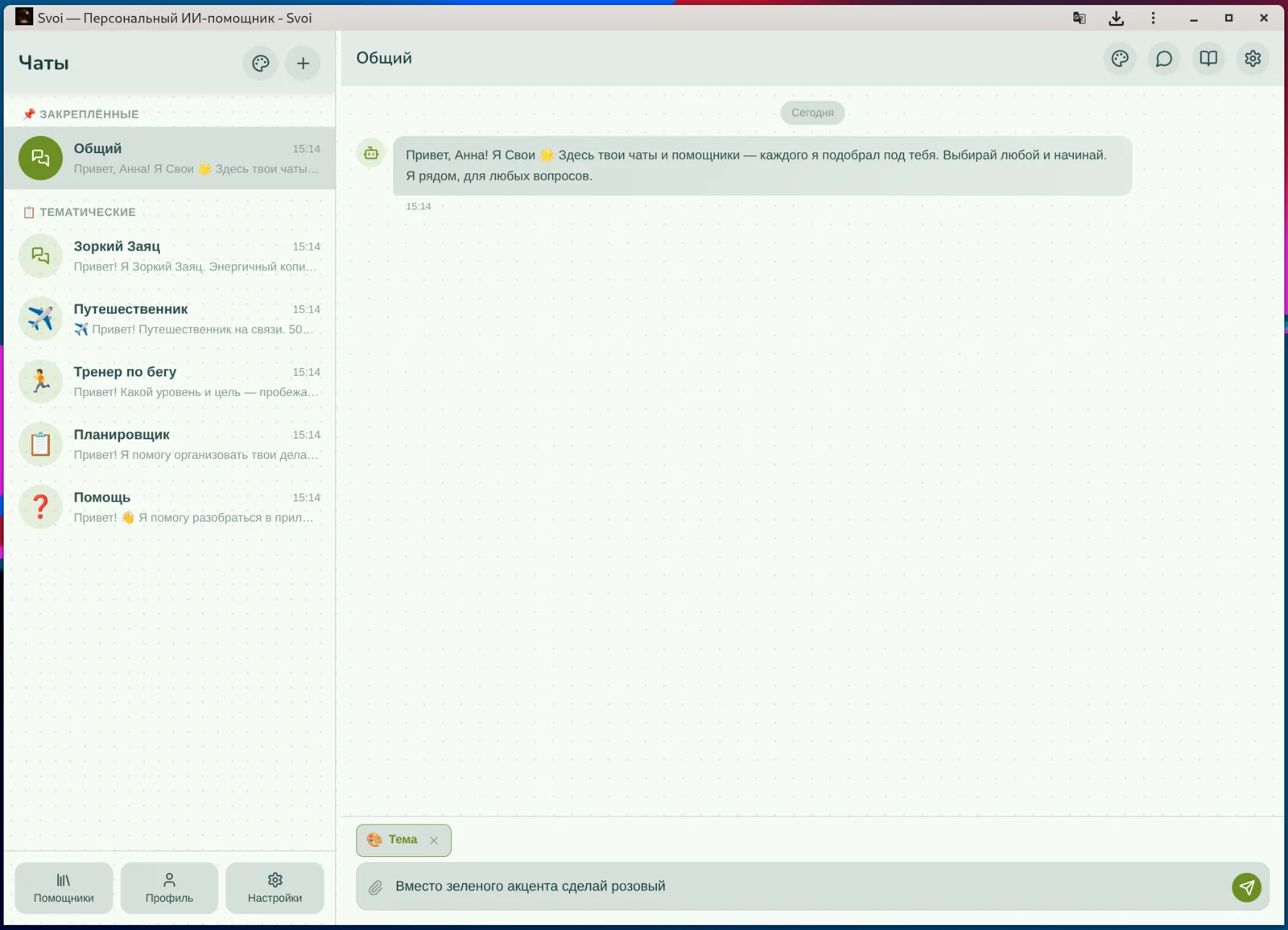Create a new chat with plus icon
This screenshot has width=1288, height=930.
303,63
